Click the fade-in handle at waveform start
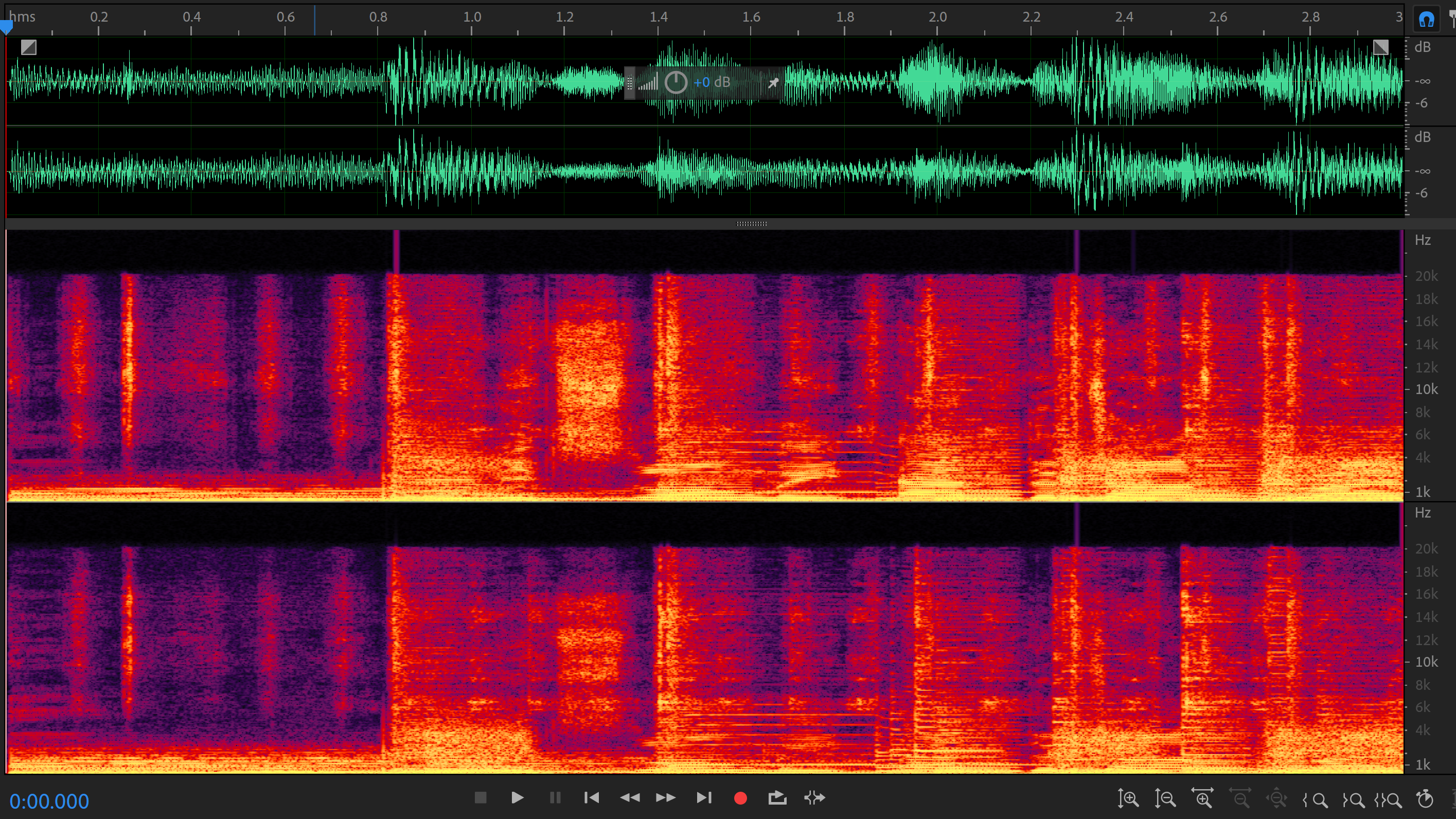Image resolution: width=1456 pixels, height=819 pixels. tap(28, 47)
